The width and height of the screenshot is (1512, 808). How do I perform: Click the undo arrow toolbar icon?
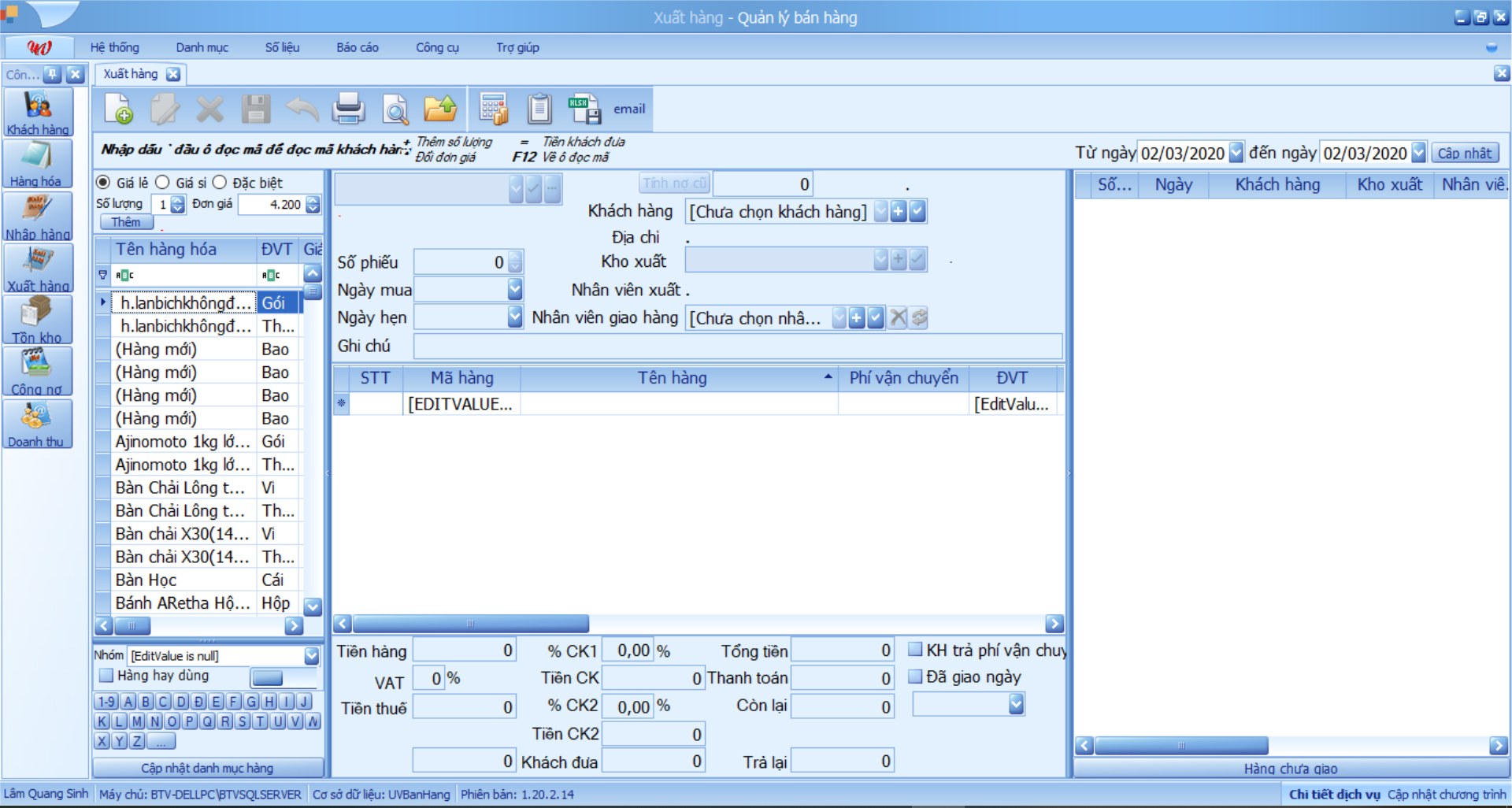pos(302,109)
